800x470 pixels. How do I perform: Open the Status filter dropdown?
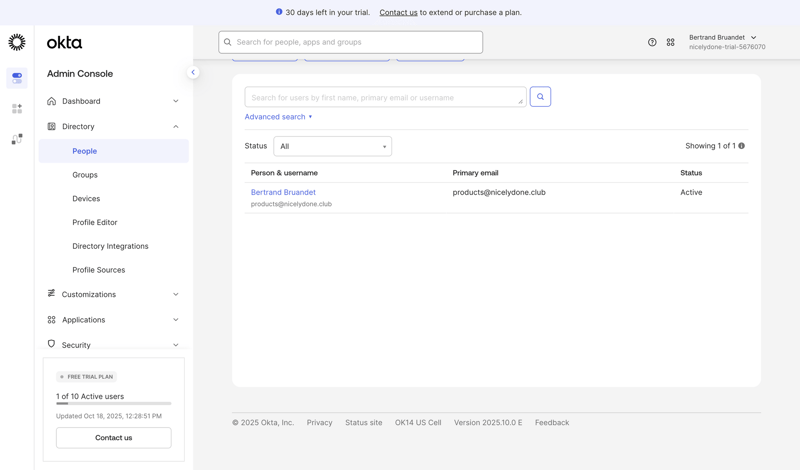333,146
